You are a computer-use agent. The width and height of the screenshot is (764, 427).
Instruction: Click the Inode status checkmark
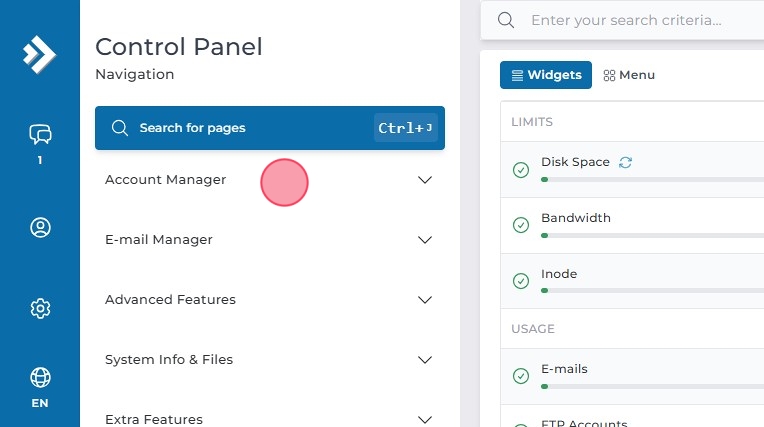[x=521, y=281]
